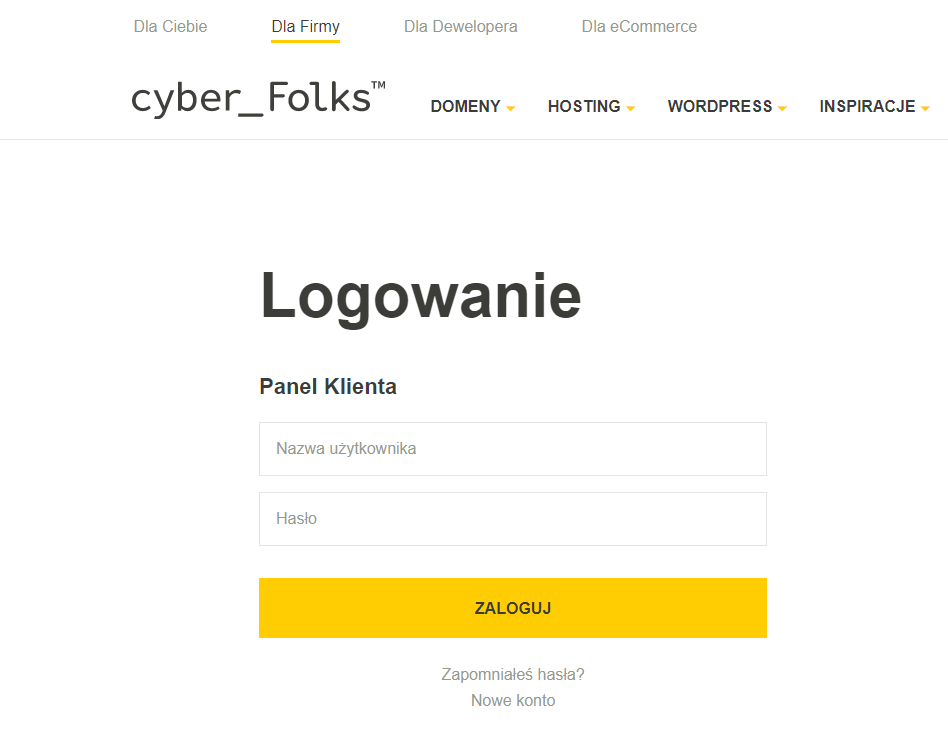948x752 pixels.
Task: Expand the DOMENY dropdown arrow
Action: (x=510, y=109)
